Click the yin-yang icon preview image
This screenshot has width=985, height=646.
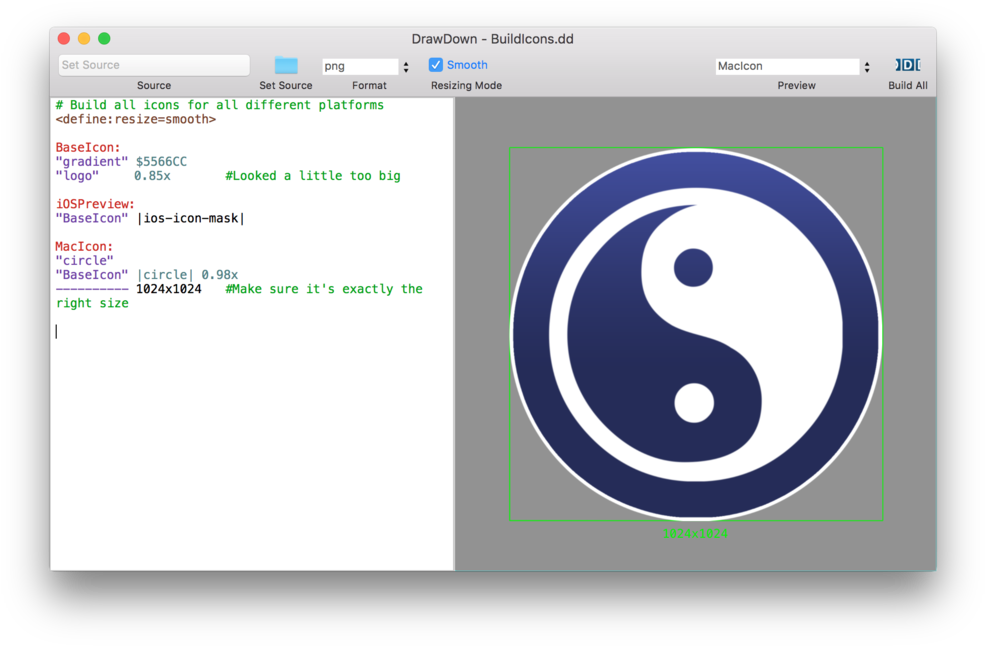tap(695, 334)
